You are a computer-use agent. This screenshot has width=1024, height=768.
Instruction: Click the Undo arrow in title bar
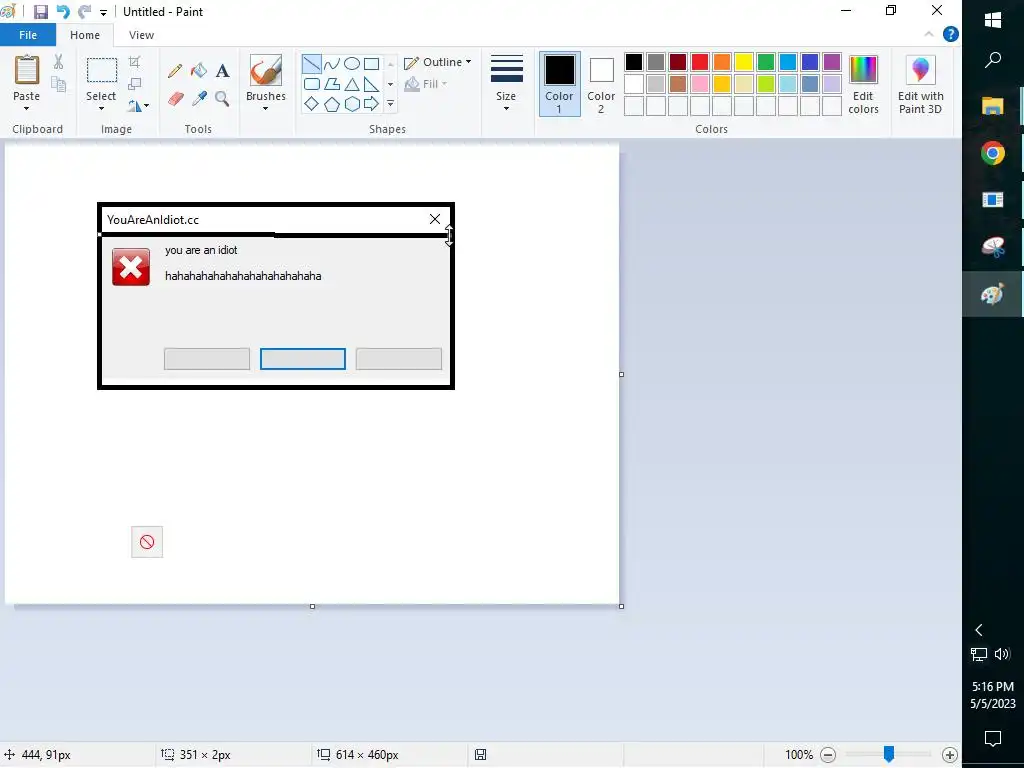point(63,12)
